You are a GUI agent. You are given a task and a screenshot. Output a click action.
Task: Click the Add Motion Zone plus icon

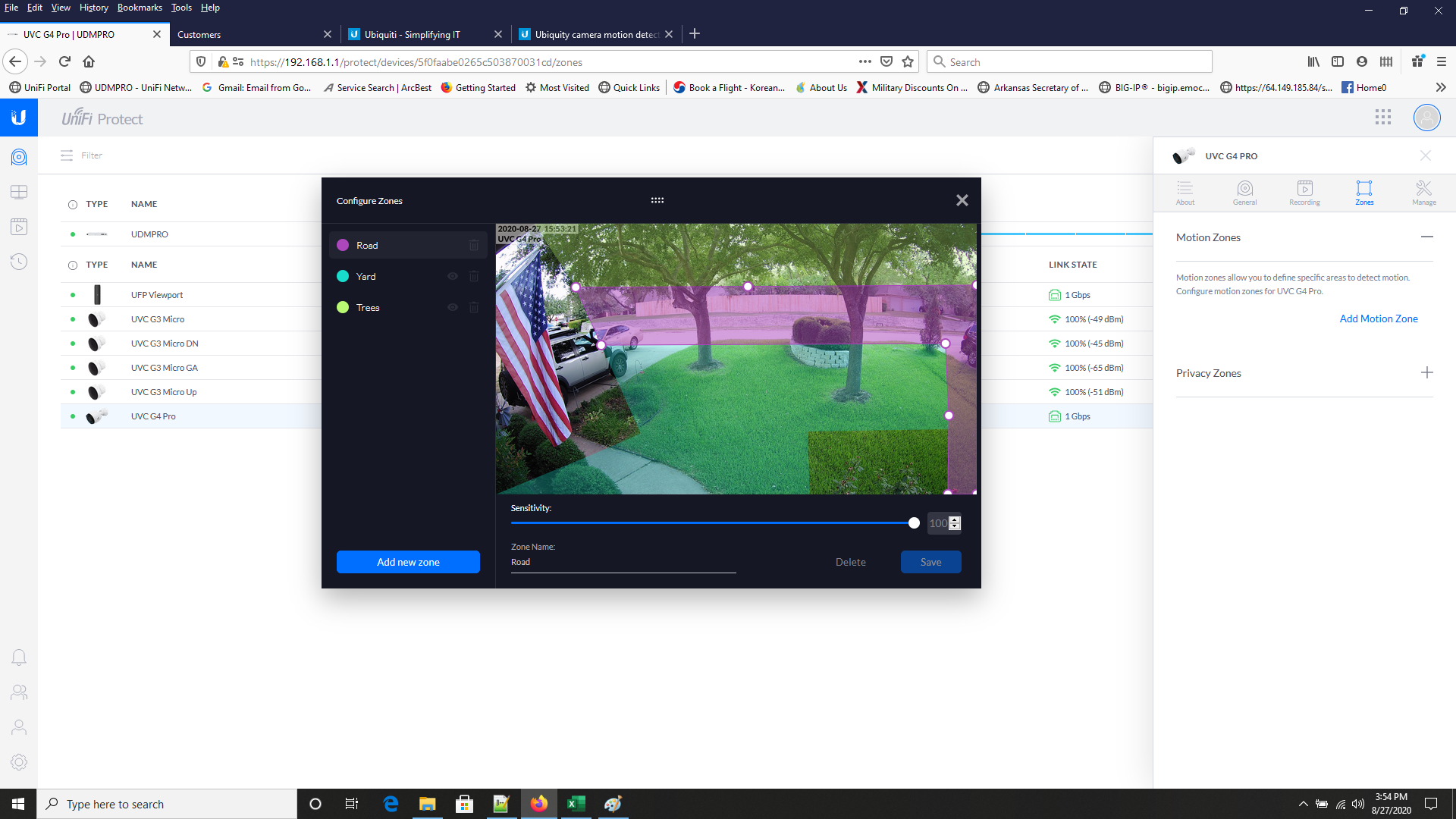1378,318
